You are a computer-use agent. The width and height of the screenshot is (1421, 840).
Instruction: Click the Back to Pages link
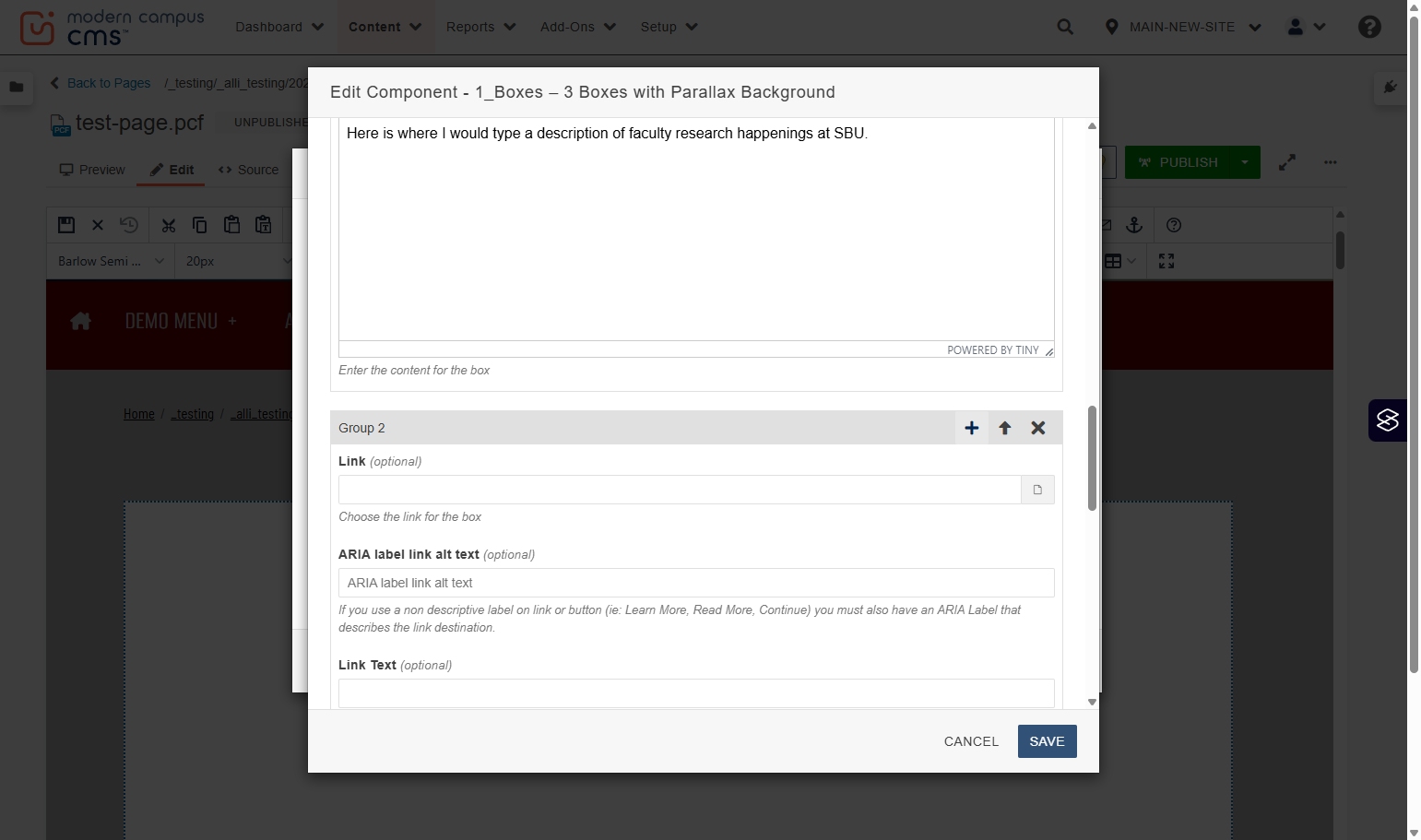click(100, 83)
